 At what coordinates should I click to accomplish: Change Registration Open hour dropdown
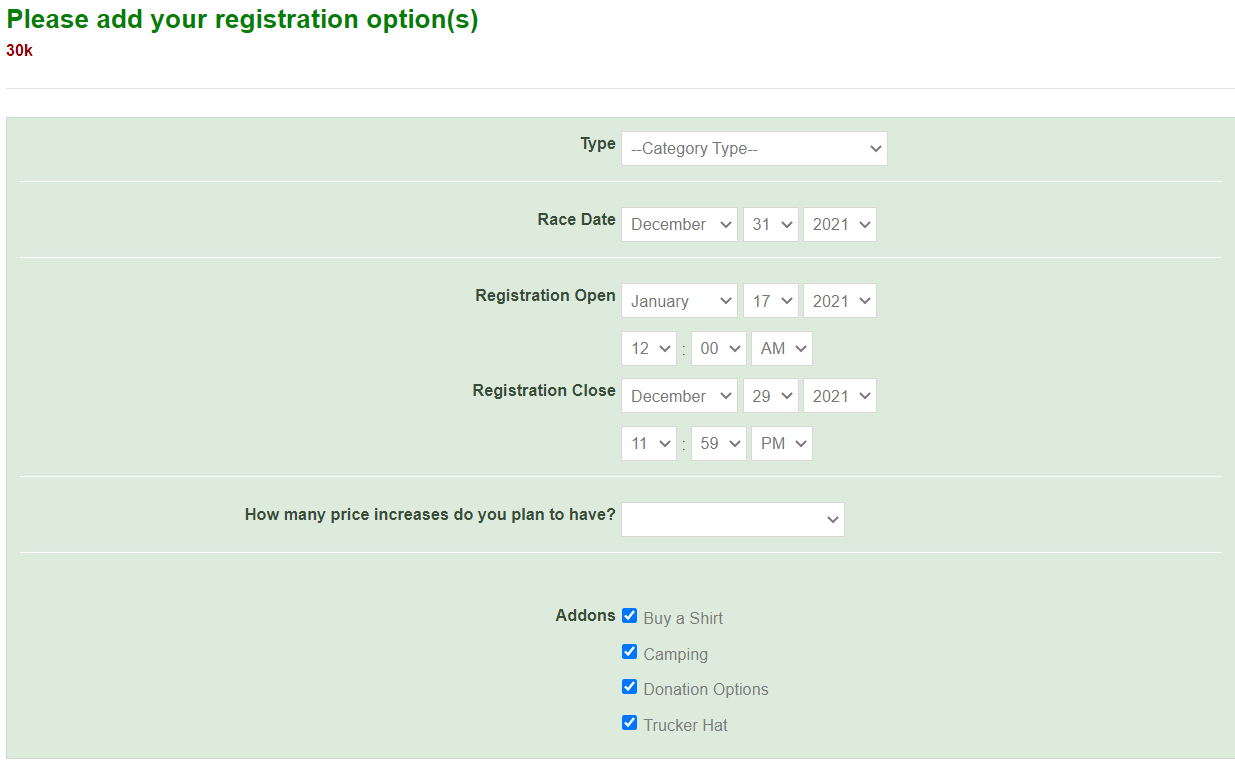click(x=648, y=349)
